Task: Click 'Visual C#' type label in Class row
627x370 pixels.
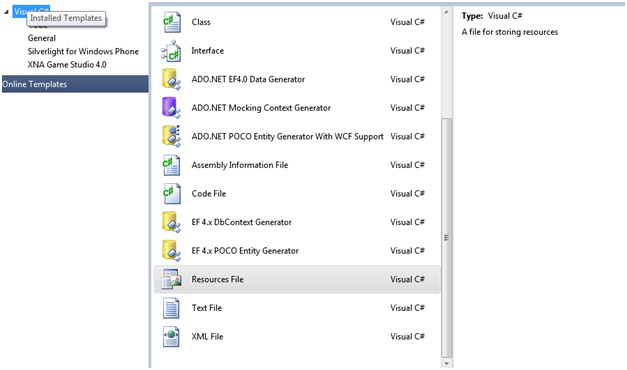Action: pos(407,22)
